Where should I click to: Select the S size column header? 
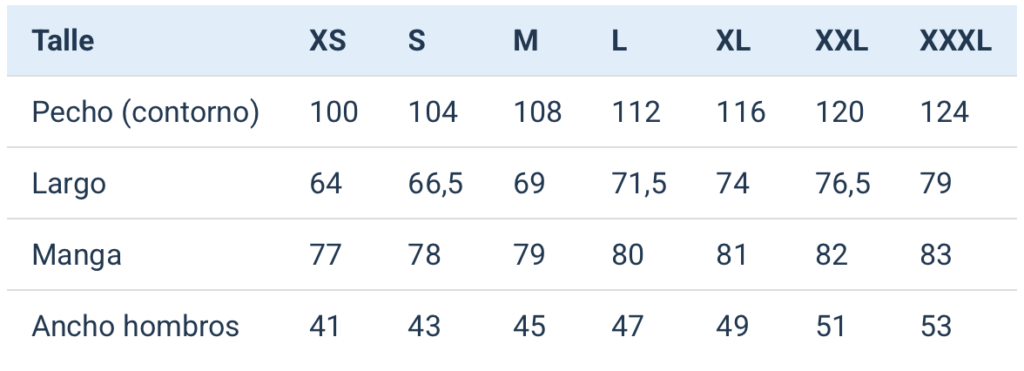[x=417, y=41]
